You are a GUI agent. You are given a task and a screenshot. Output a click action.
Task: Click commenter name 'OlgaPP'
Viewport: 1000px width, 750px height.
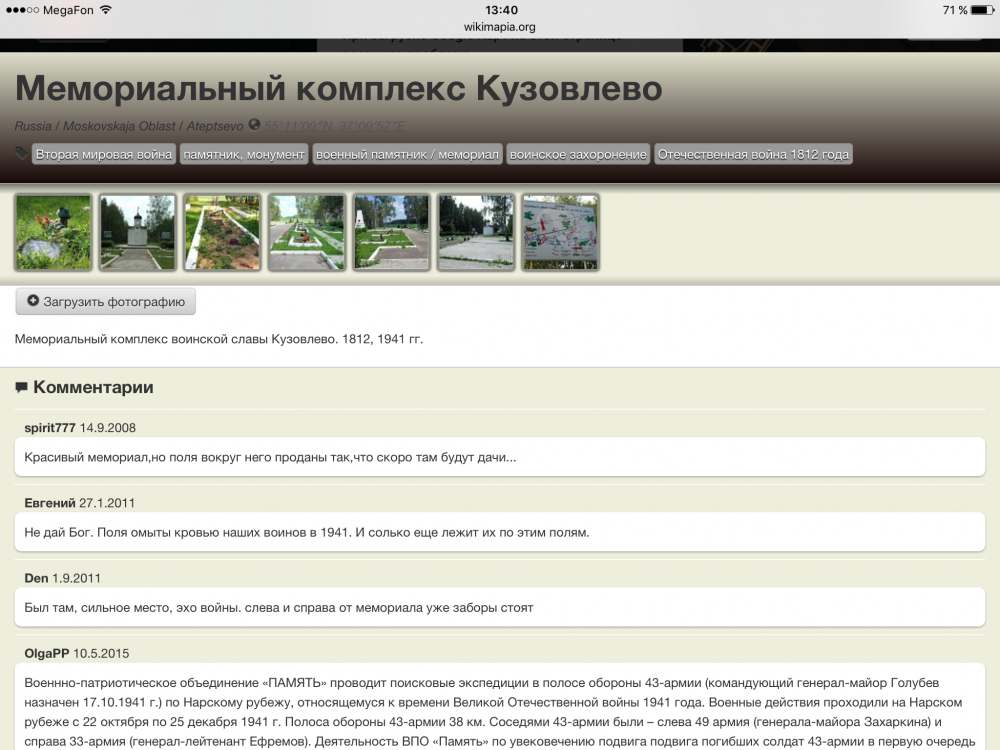point(47,653)
